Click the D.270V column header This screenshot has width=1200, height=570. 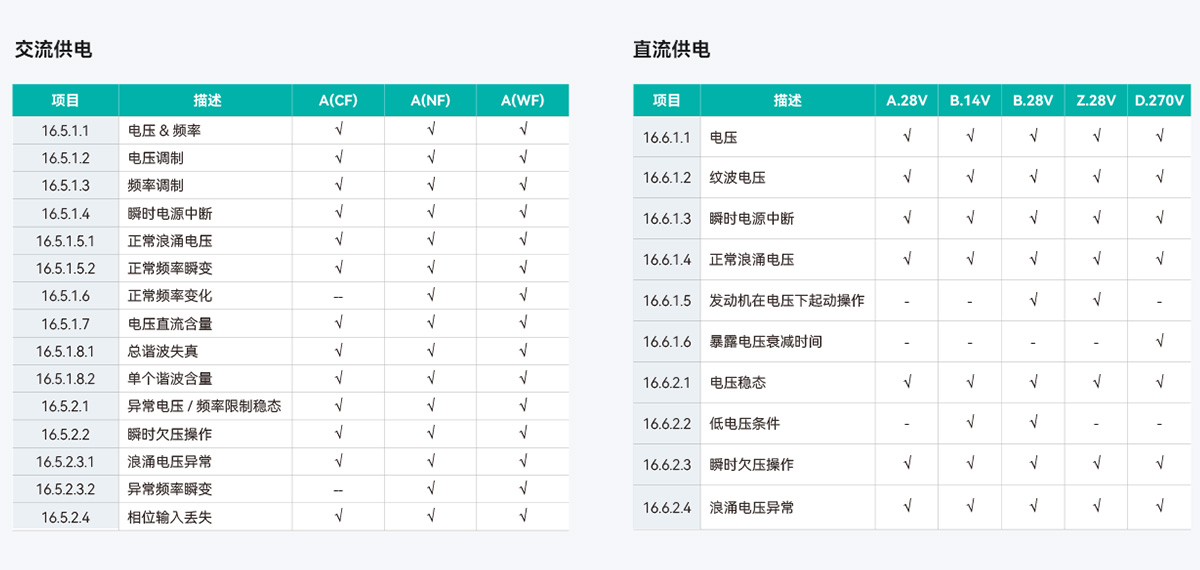tap(1159, 100)
